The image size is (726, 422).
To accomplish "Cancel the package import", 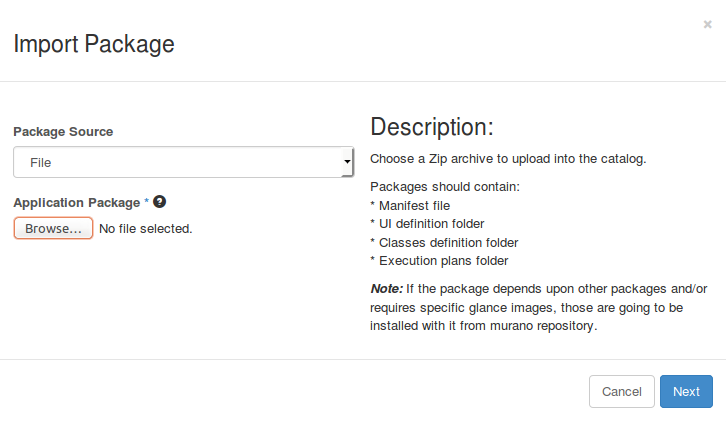I will click(621, 392).
